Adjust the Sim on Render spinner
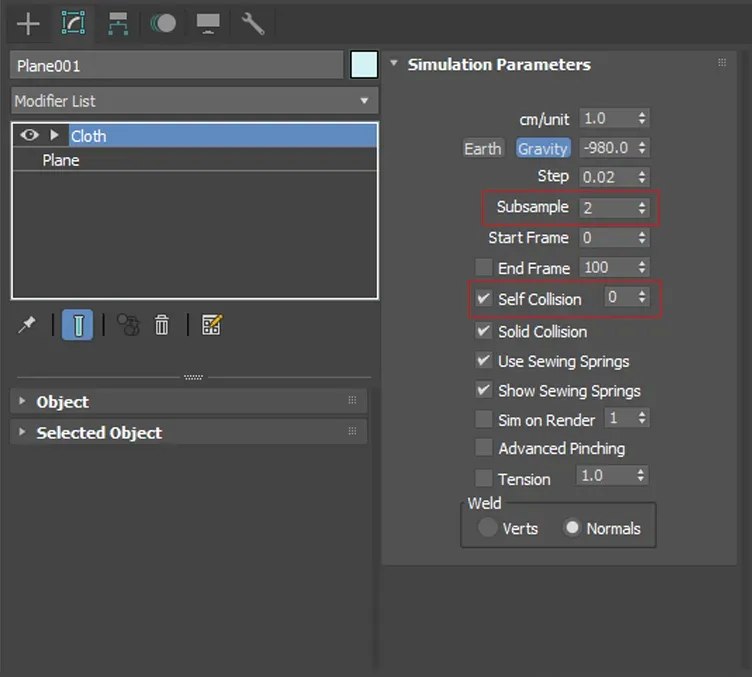Screen dimensions: 752x677 click(x=642, y=418)
